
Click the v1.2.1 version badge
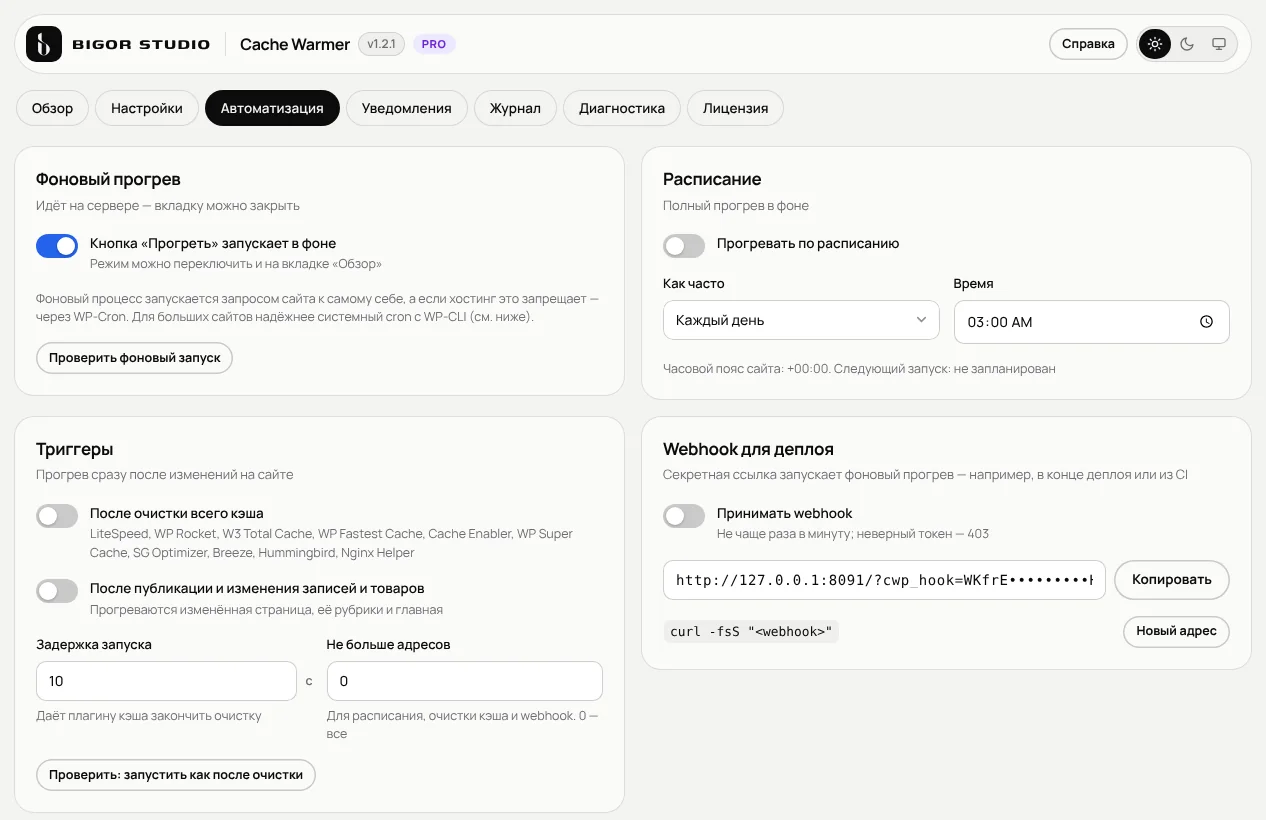(x=382, y=44)
